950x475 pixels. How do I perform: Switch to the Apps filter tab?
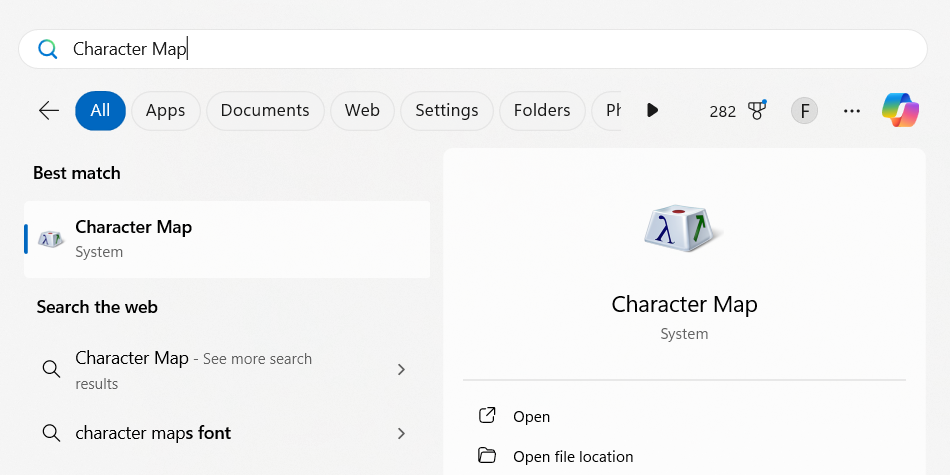click(x=165, y=110)
